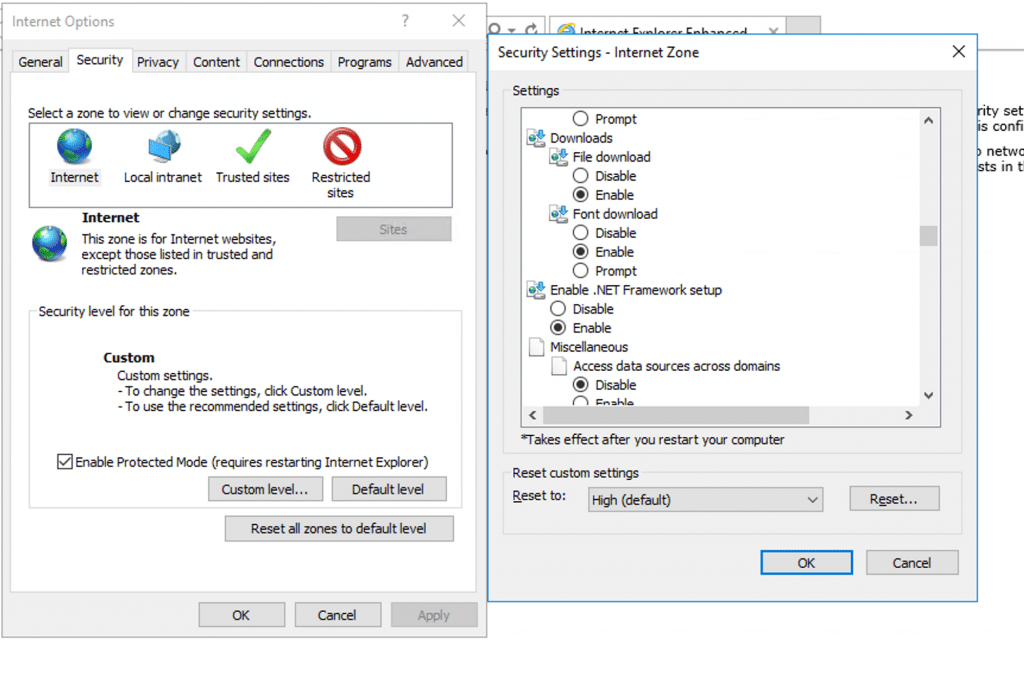Click the Custom level button
This screenshot has height=677, width=1024.
264,489
